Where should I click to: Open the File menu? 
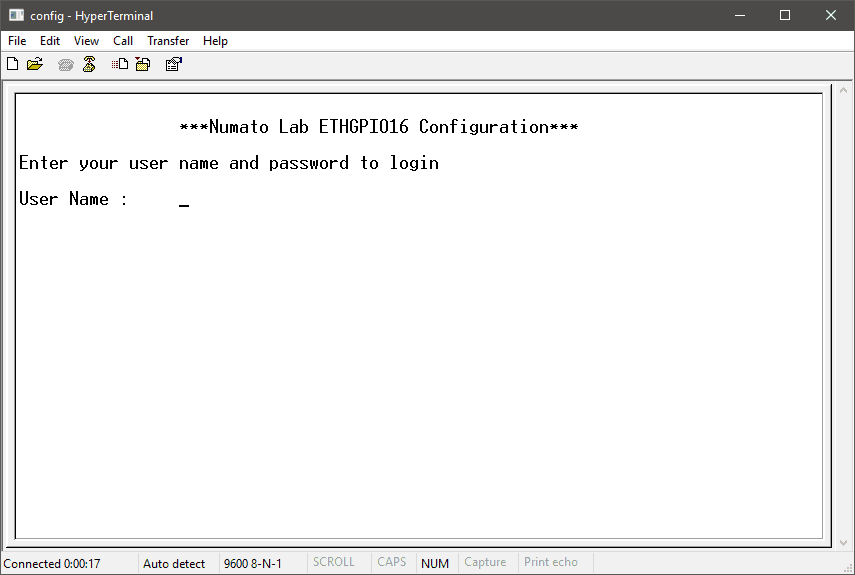pos(17,41)
